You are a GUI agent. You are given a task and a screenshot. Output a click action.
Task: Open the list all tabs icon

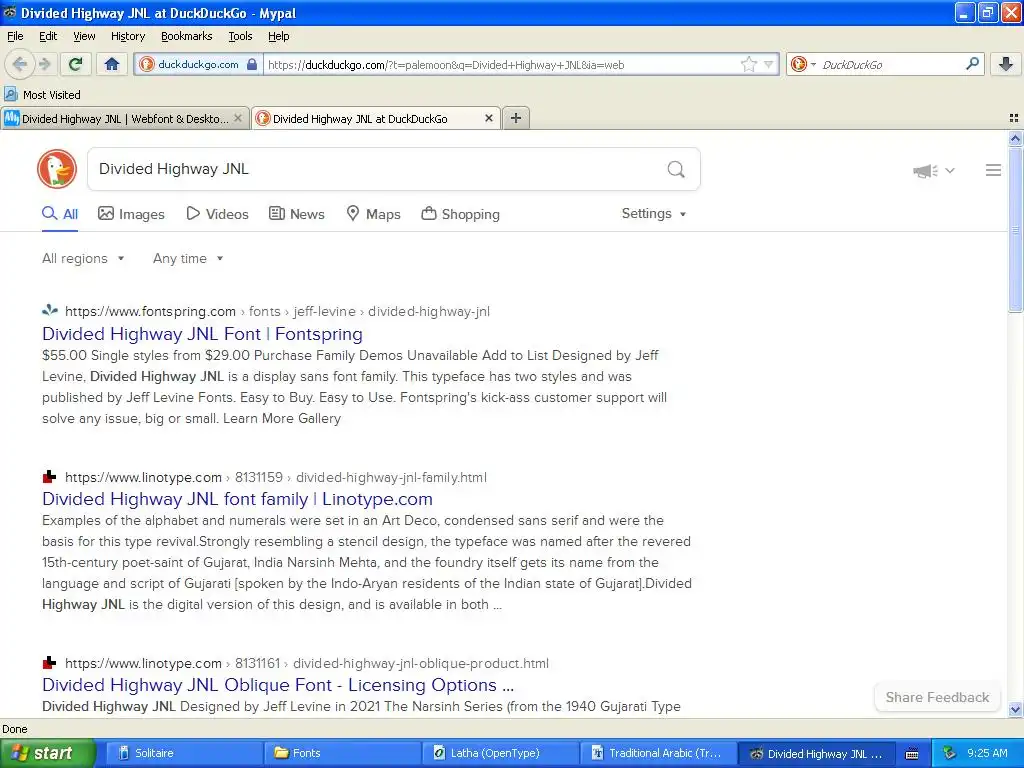coord(1014,118)
